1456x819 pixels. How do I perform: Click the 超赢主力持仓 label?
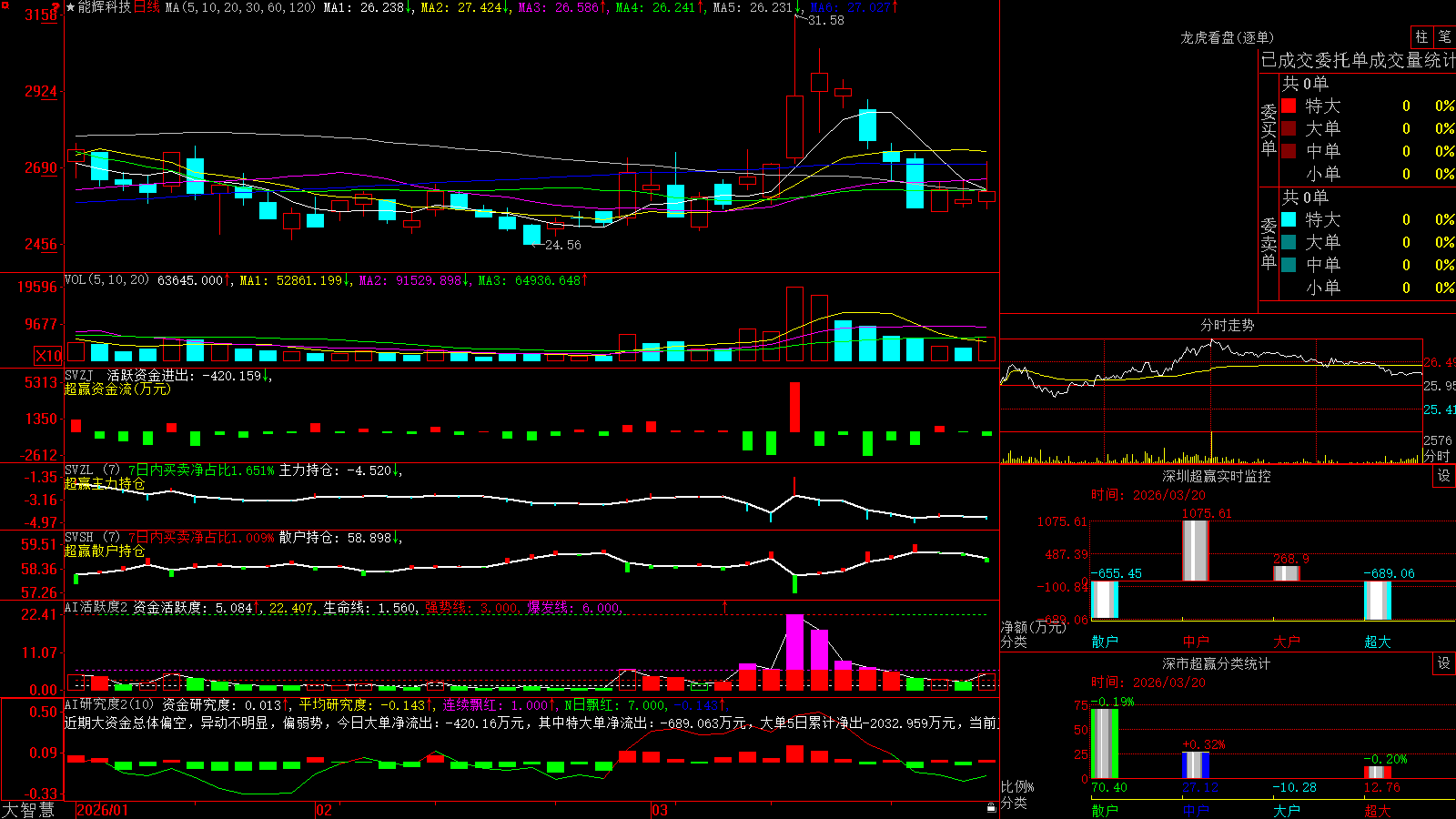point(105,483)
